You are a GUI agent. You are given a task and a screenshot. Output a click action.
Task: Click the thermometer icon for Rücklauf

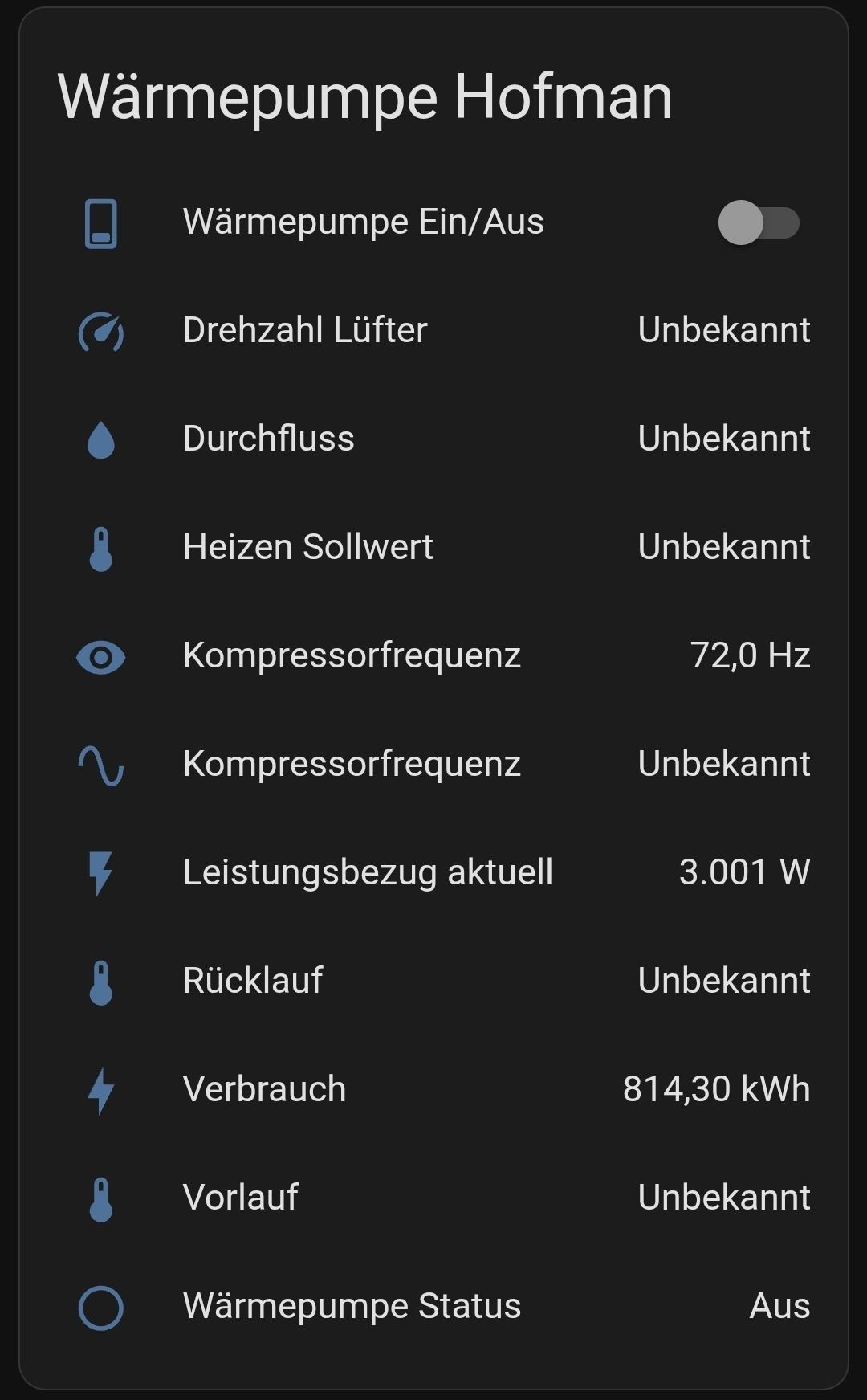(101, 982)
